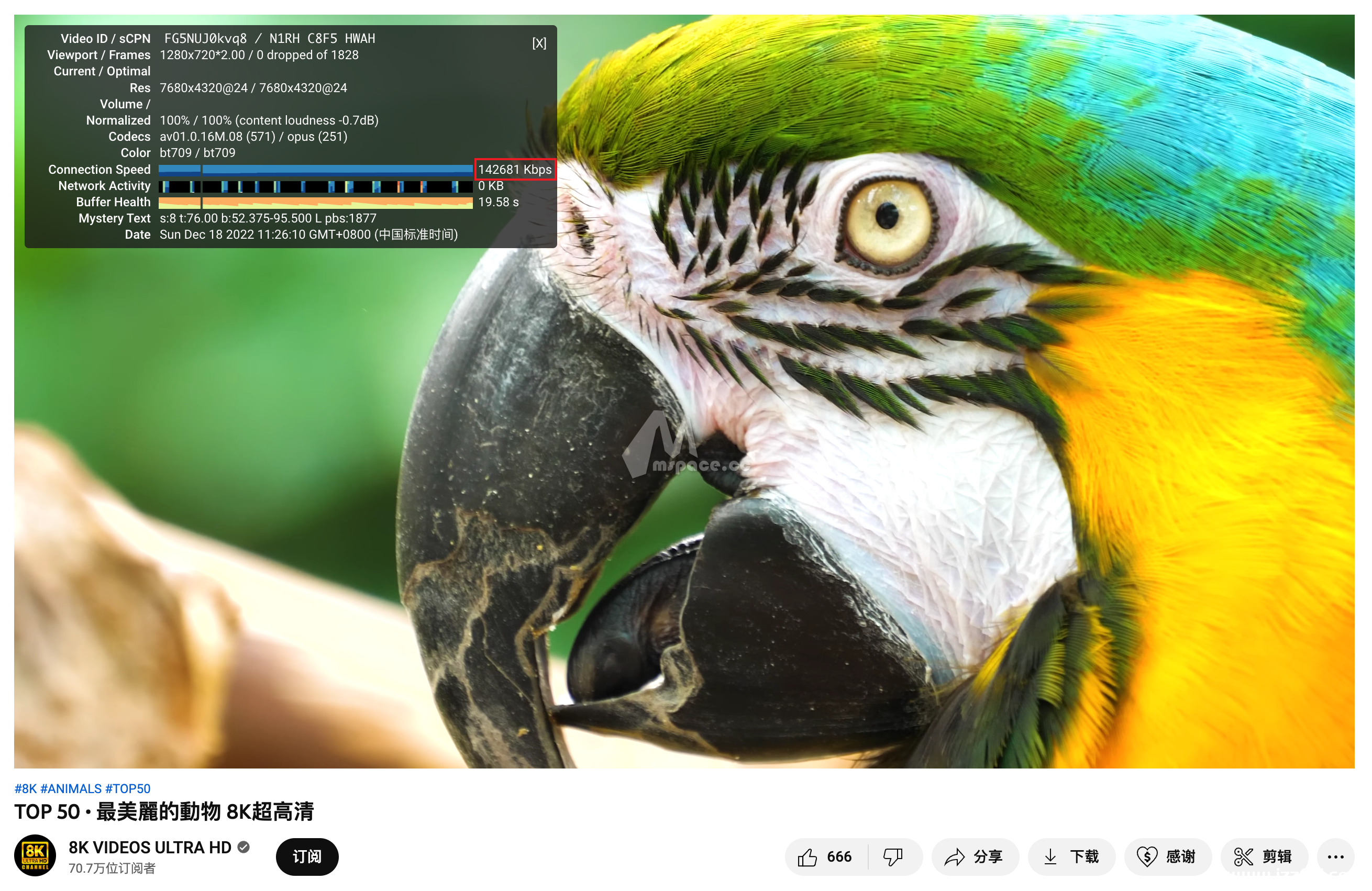Close the stats for nerds overlay
This screenshot has width=1372, height=891.
539,43
